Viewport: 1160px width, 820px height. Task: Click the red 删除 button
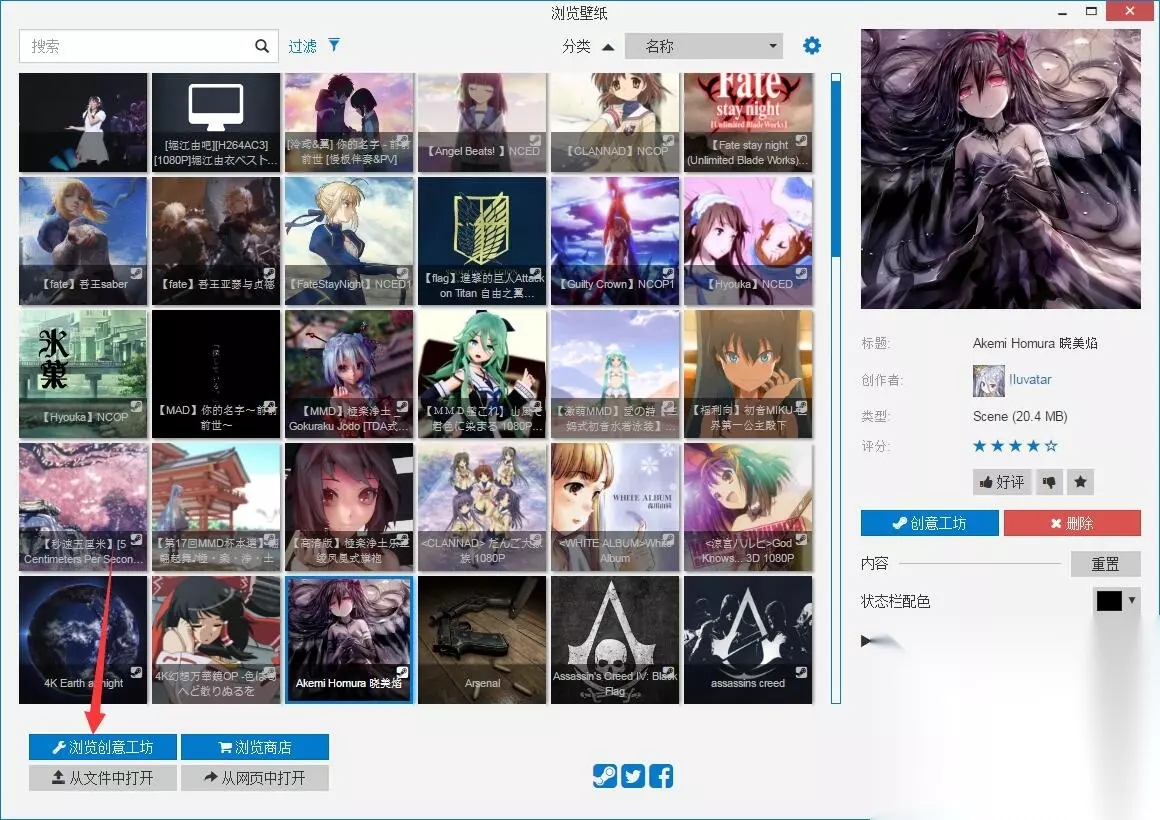1072,523
